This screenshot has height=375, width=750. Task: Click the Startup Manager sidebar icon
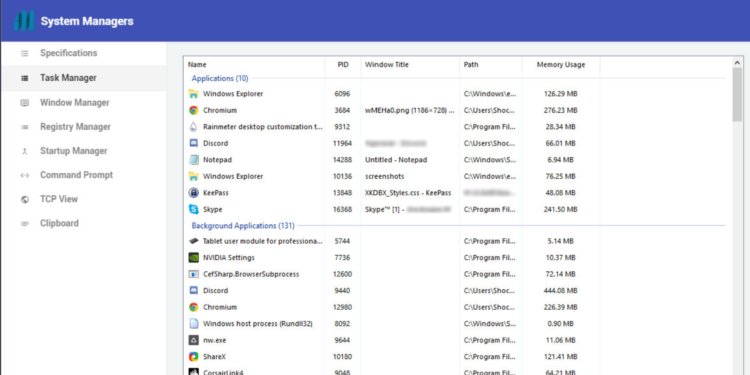[x=24, y=151]
